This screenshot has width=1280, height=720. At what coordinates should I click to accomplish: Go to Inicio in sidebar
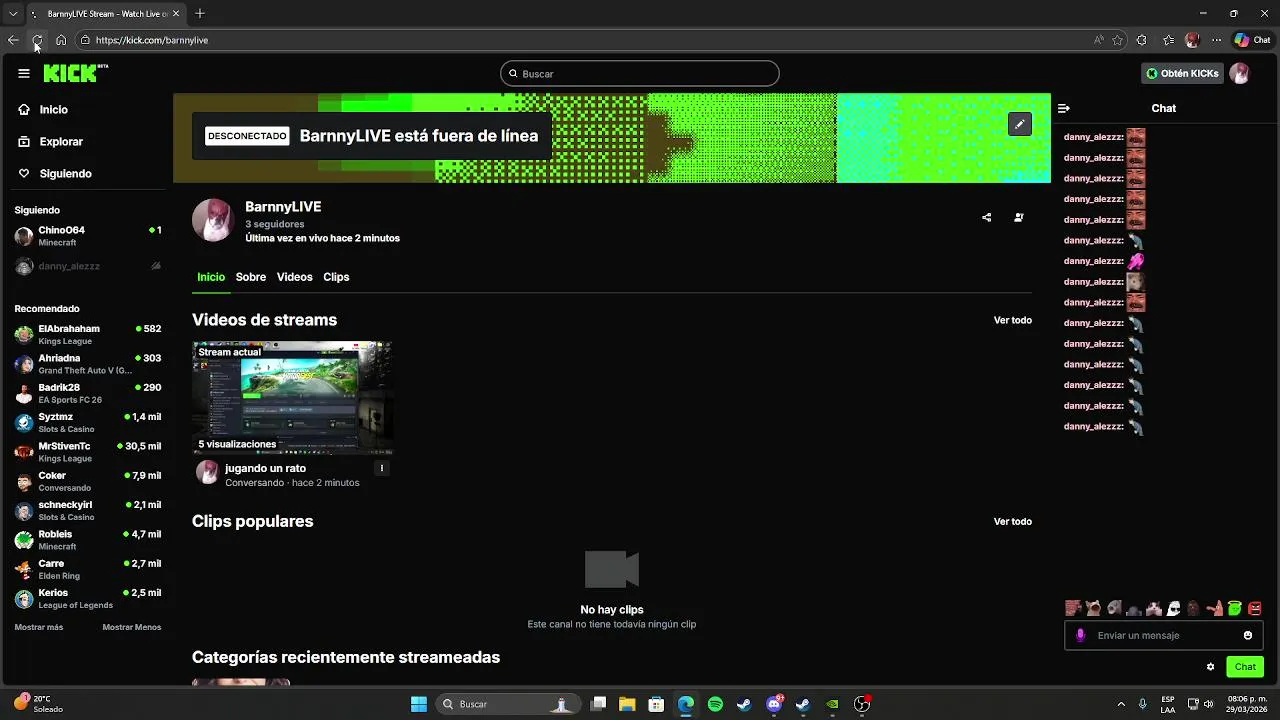click(x=43, y=110)
